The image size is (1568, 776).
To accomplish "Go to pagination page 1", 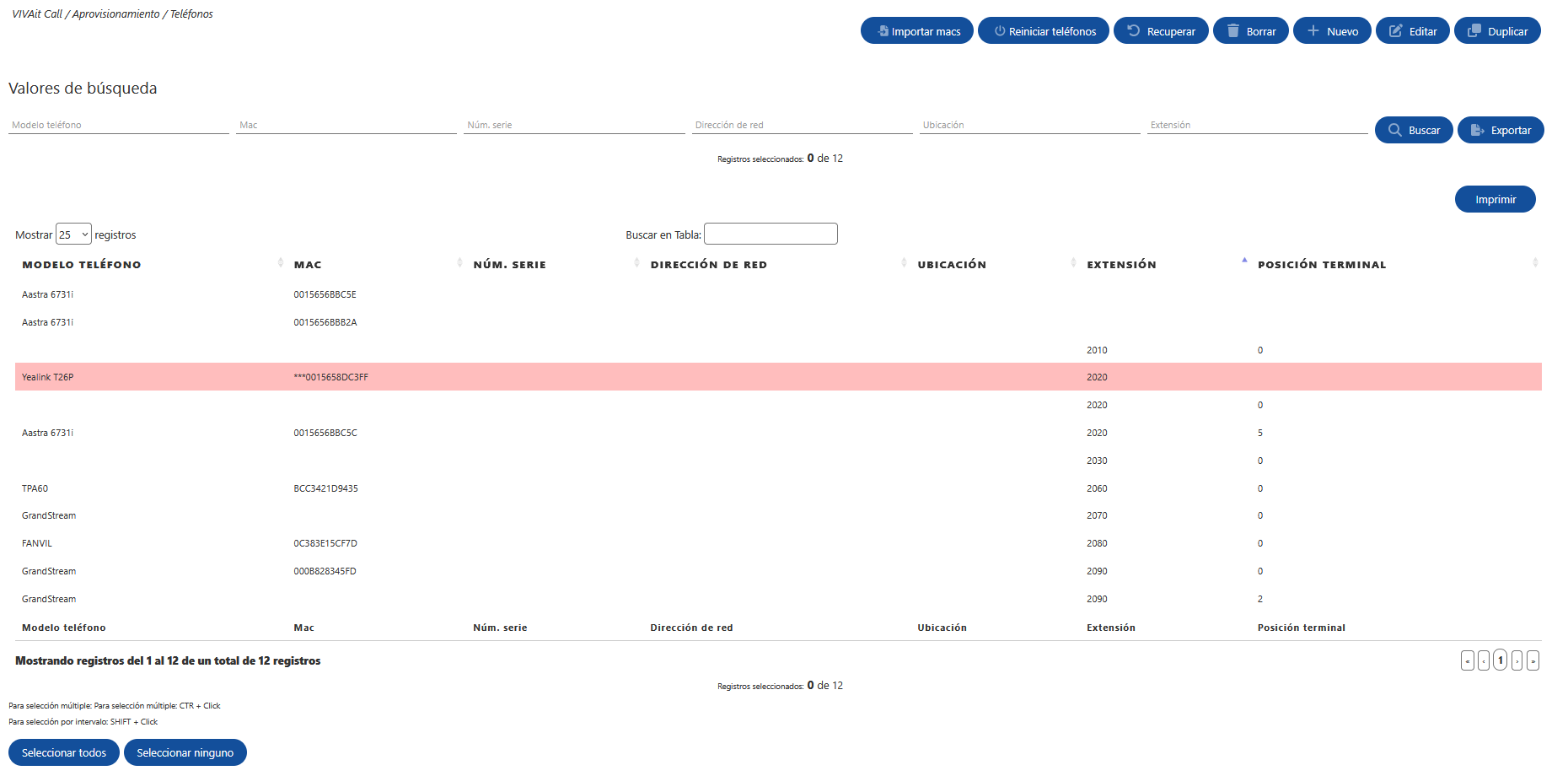I will coord(1501,660).
